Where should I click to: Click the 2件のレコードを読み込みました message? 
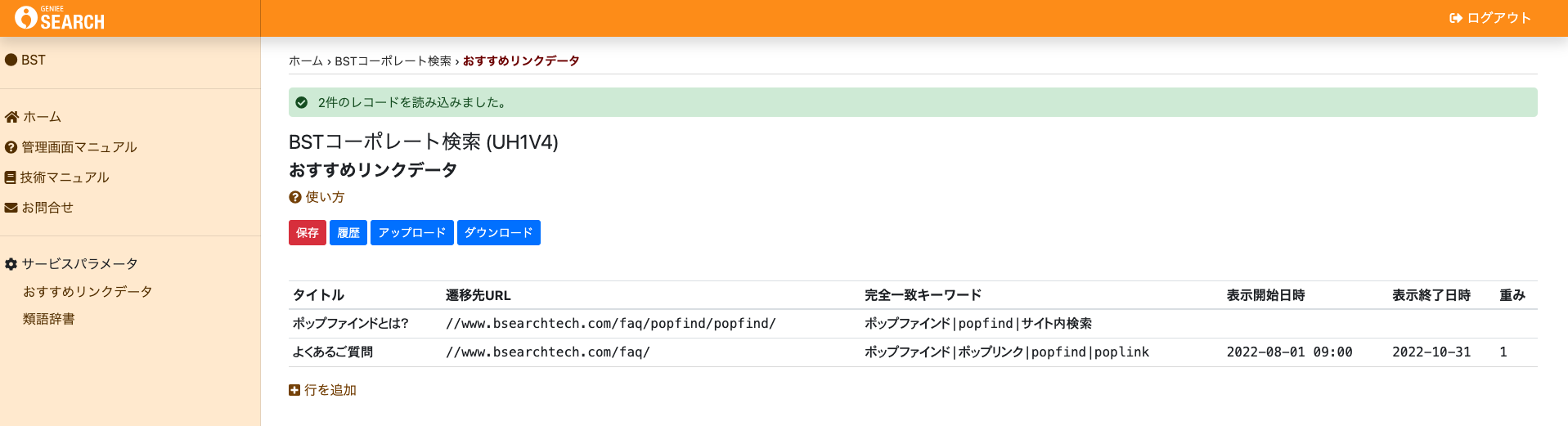click(412, 102)
